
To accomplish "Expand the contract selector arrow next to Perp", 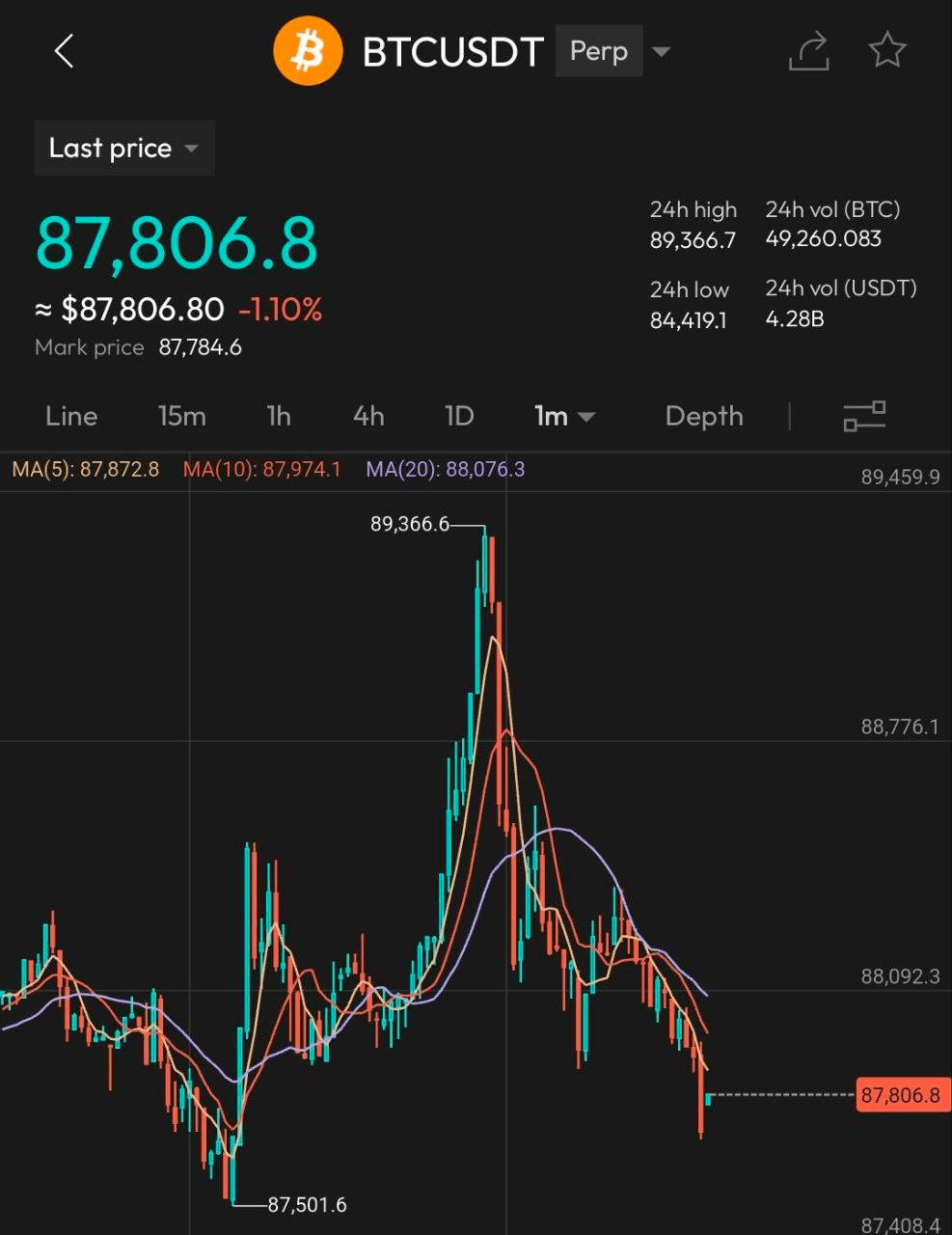I will [x=662, y=51].
